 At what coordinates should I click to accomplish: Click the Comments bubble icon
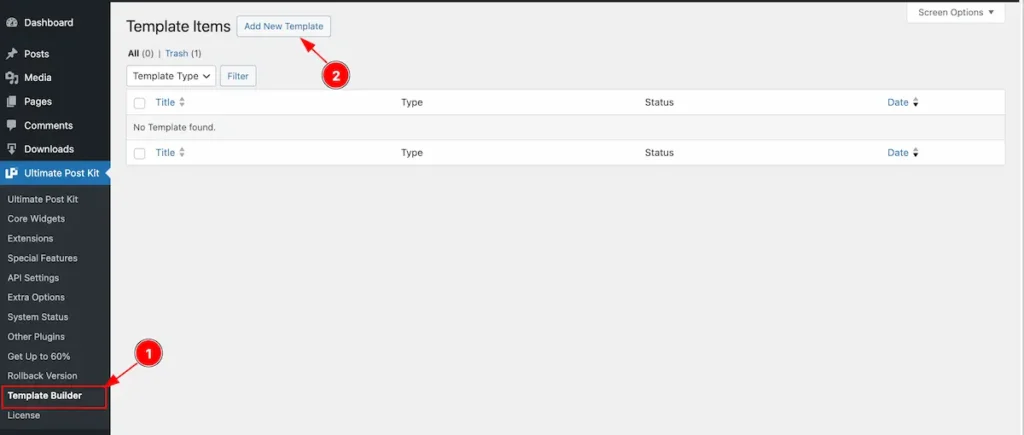pos(12,126)
